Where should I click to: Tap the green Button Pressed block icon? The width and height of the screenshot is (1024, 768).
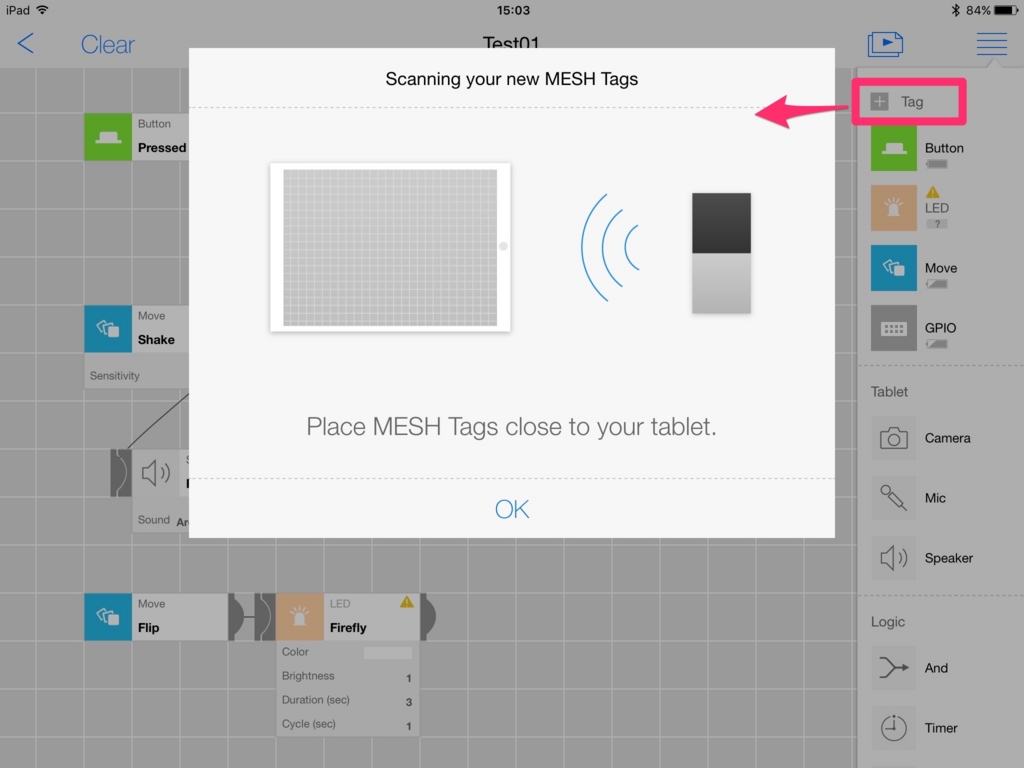pos(108,137)
